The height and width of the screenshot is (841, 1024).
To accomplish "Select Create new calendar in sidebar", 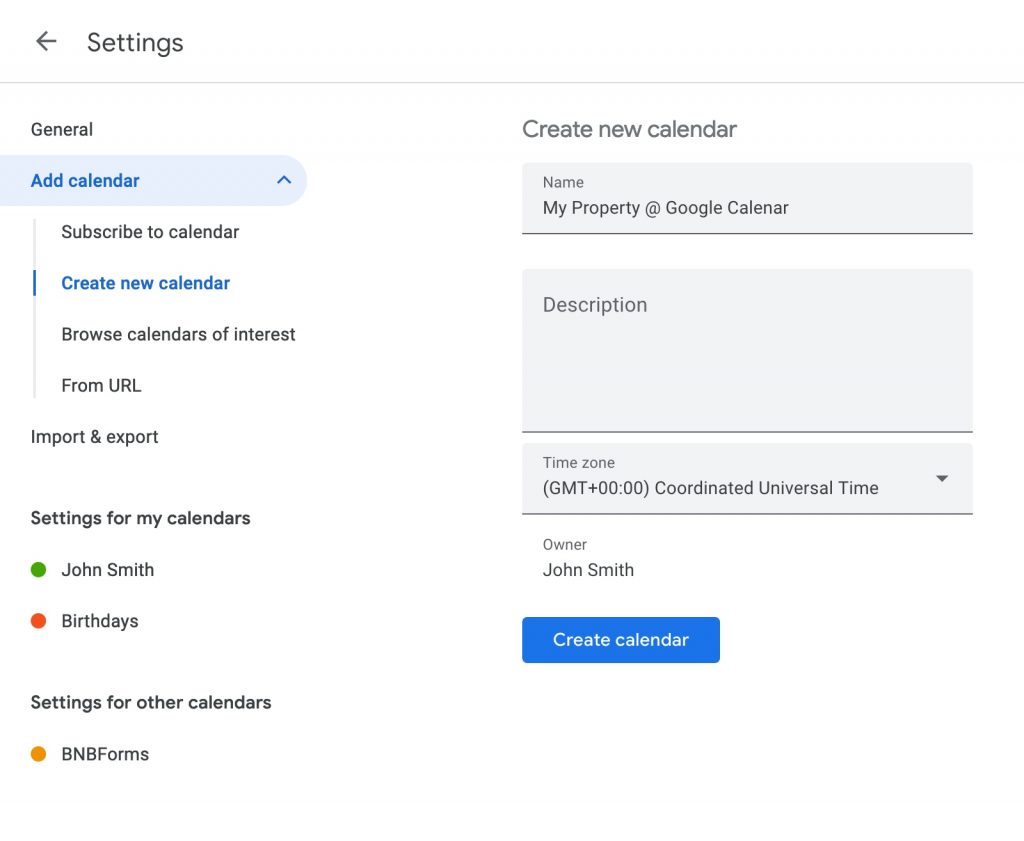I will (145, 283).
